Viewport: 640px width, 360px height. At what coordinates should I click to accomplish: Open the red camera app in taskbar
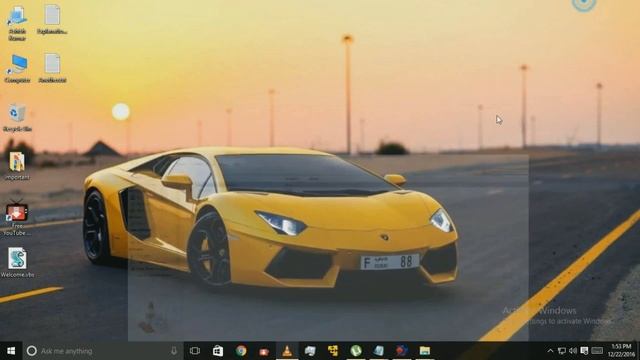click(x=264, y=351)
